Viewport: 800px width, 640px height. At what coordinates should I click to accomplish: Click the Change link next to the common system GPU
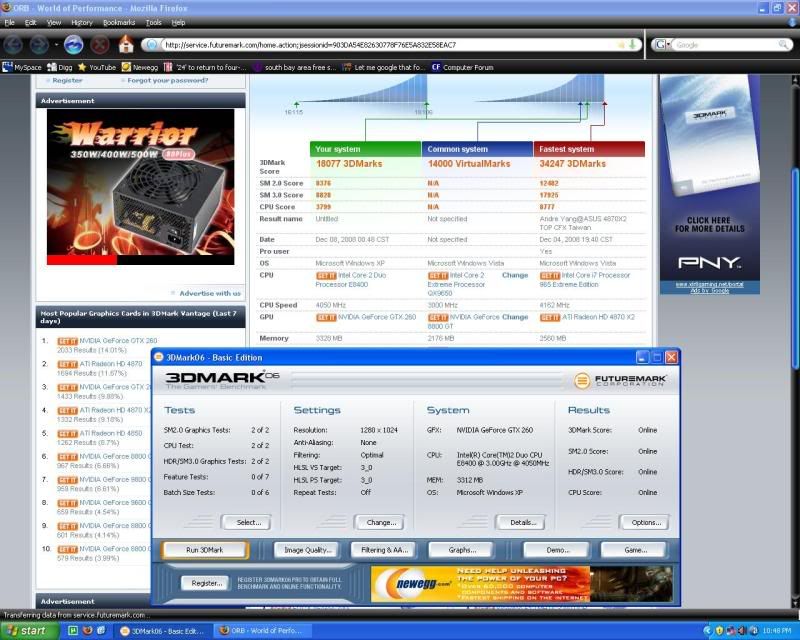point(515,317)
